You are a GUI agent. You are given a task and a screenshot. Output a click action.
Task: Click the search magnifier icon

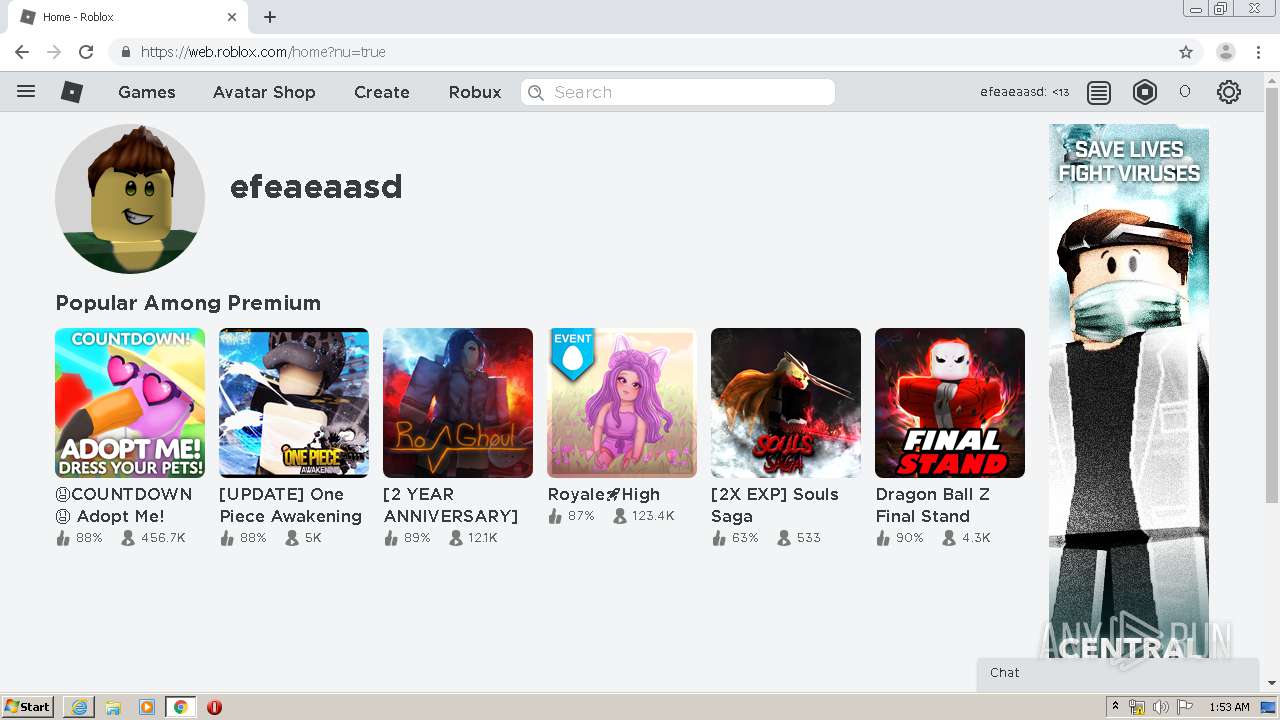[536, 93]
